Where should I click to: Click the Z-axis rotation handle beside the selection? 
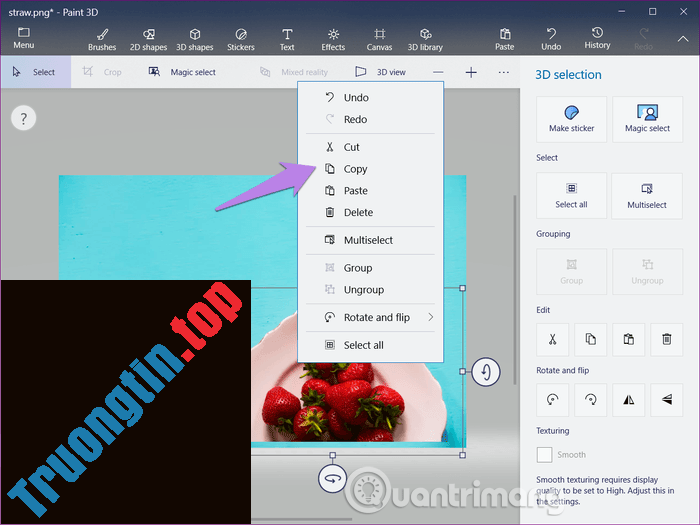[486, 372]
